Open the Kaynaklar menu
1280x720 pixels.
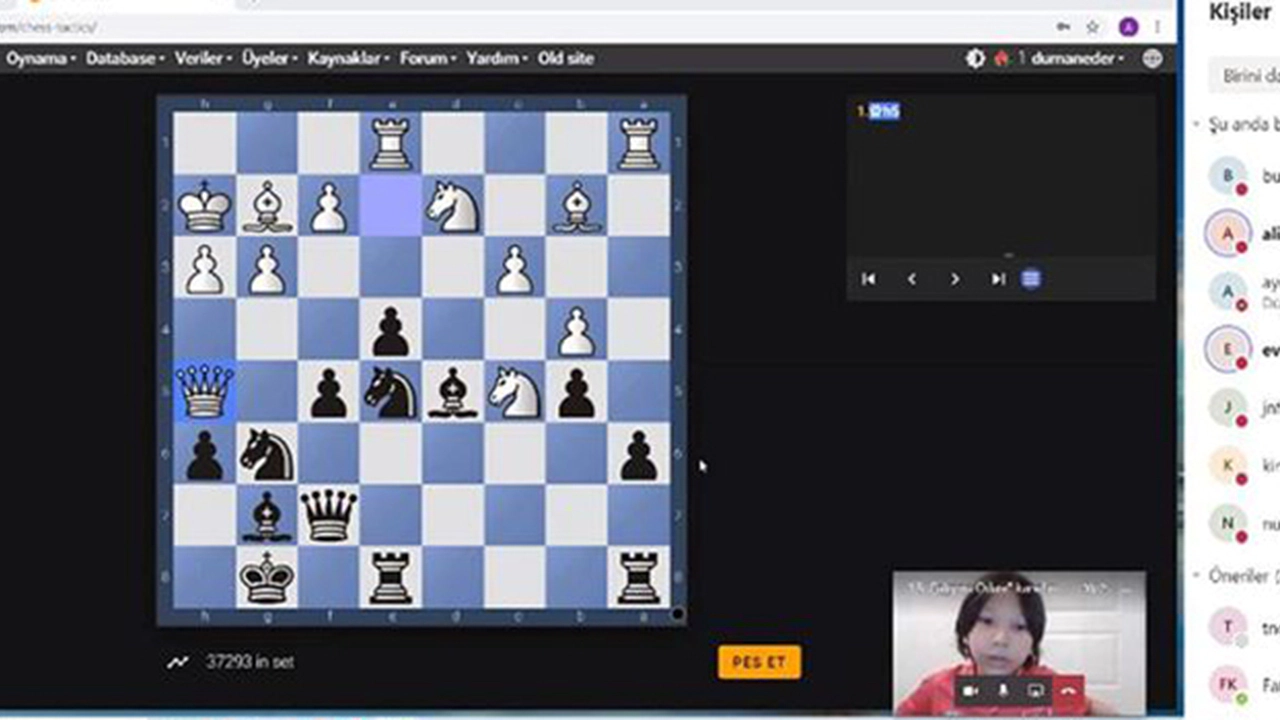[349, 58]
